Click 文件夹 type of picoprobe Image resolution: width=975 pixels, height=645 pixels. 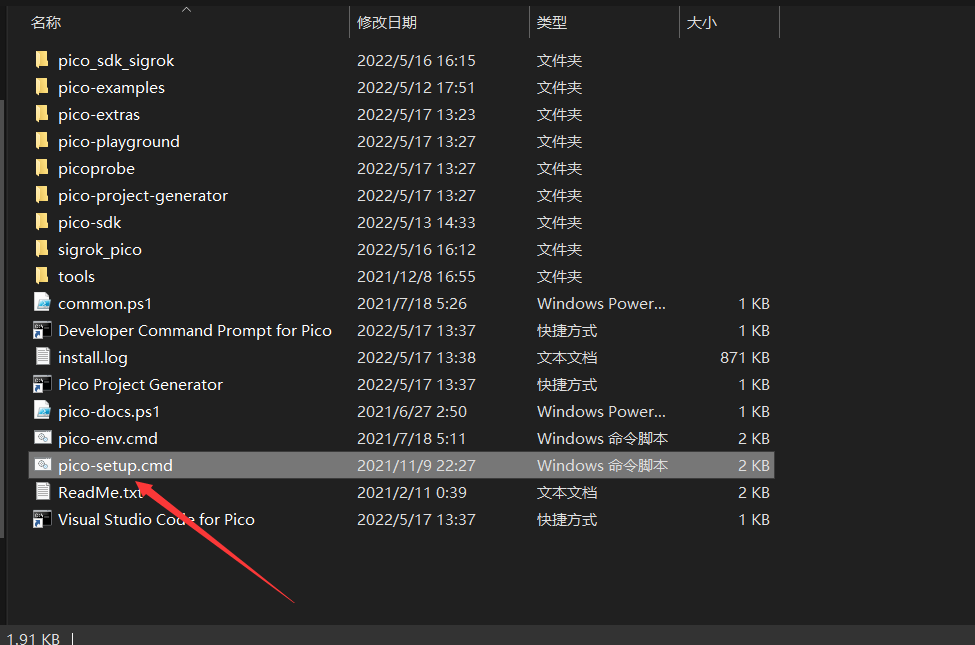(x=560, y=169)
